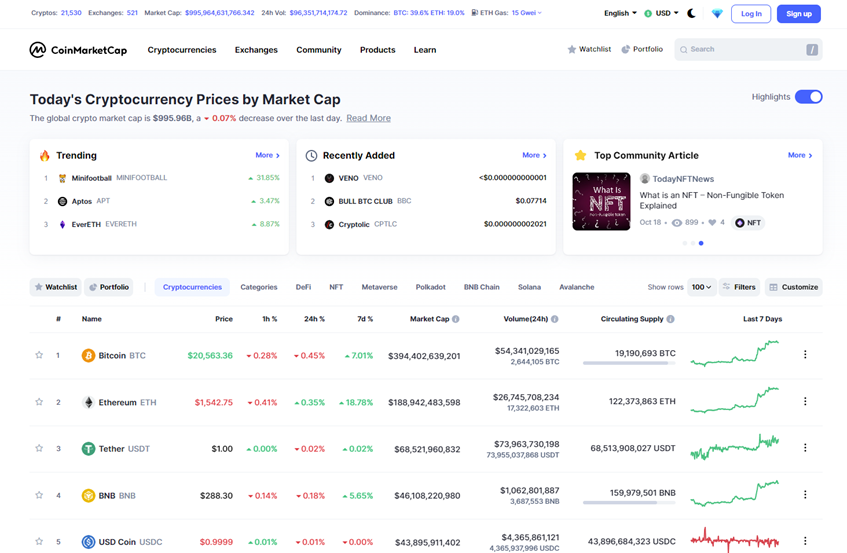Click the BNB coin icon
847x553 pixels.
[x=88, y=495]
